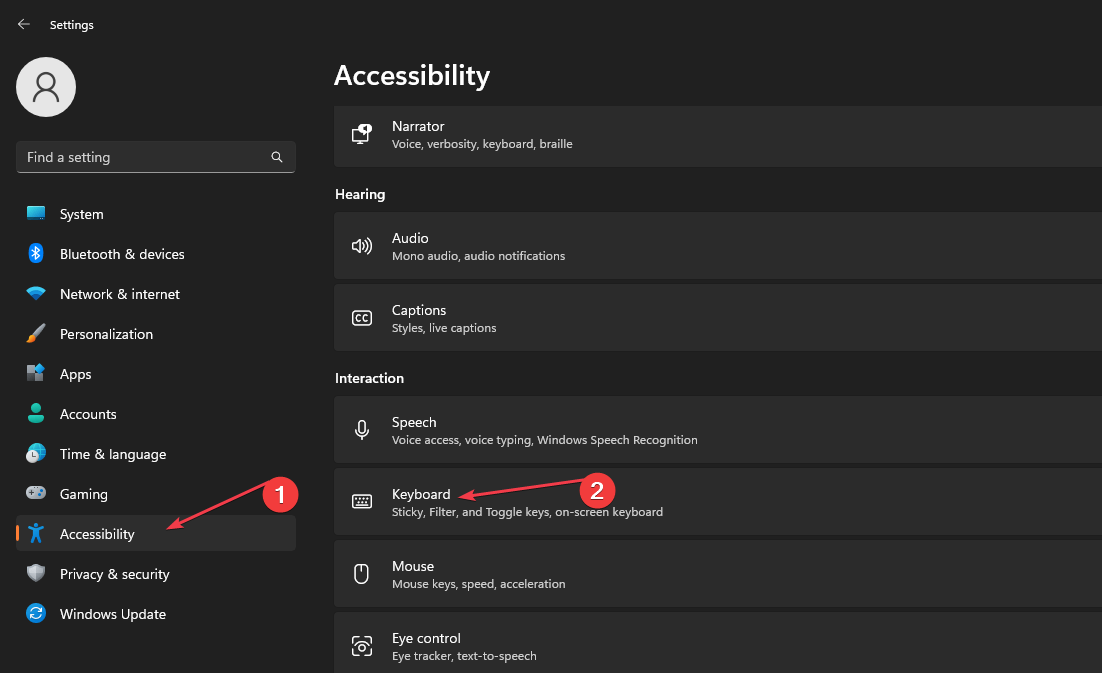
Task: Select Accessibility in the sidebar
Action: (156, 533)
